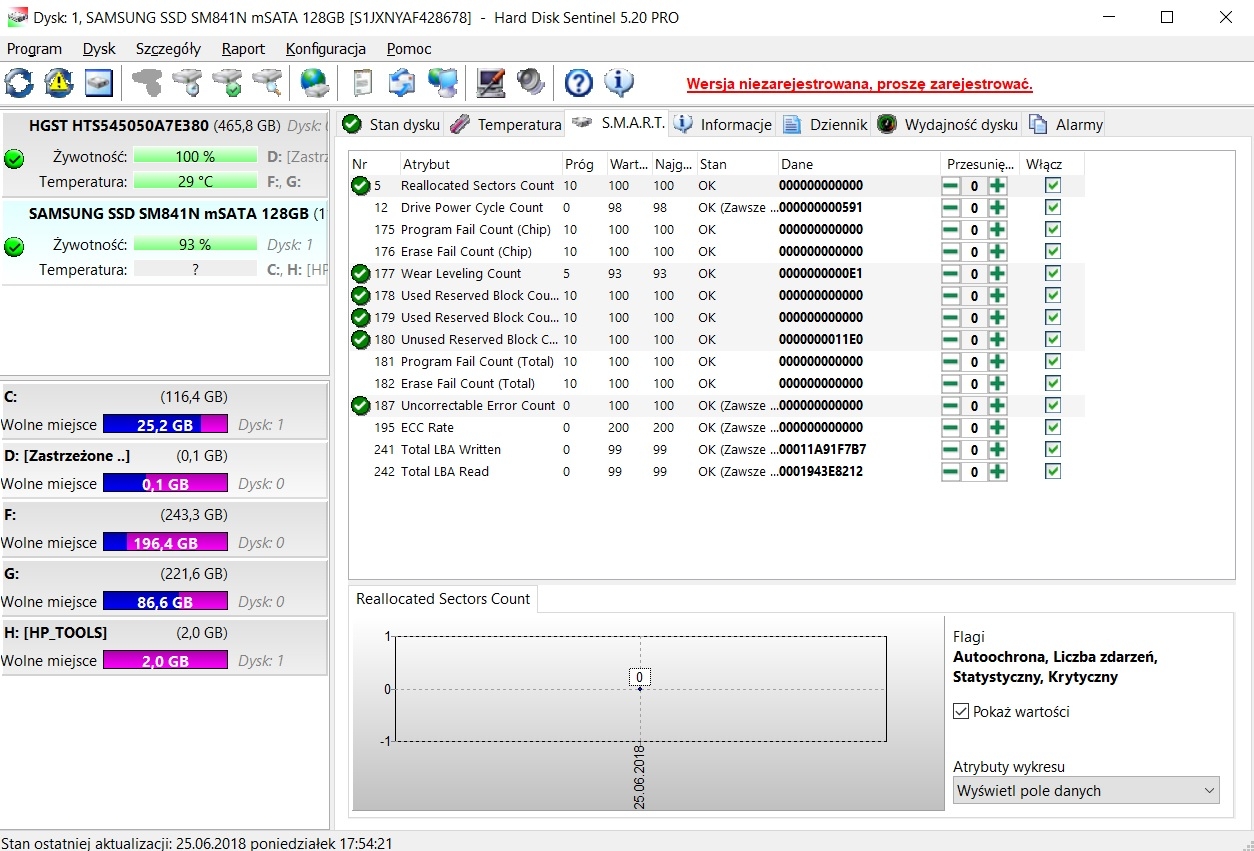Open the Szczegóły menu

pos(168,48)
